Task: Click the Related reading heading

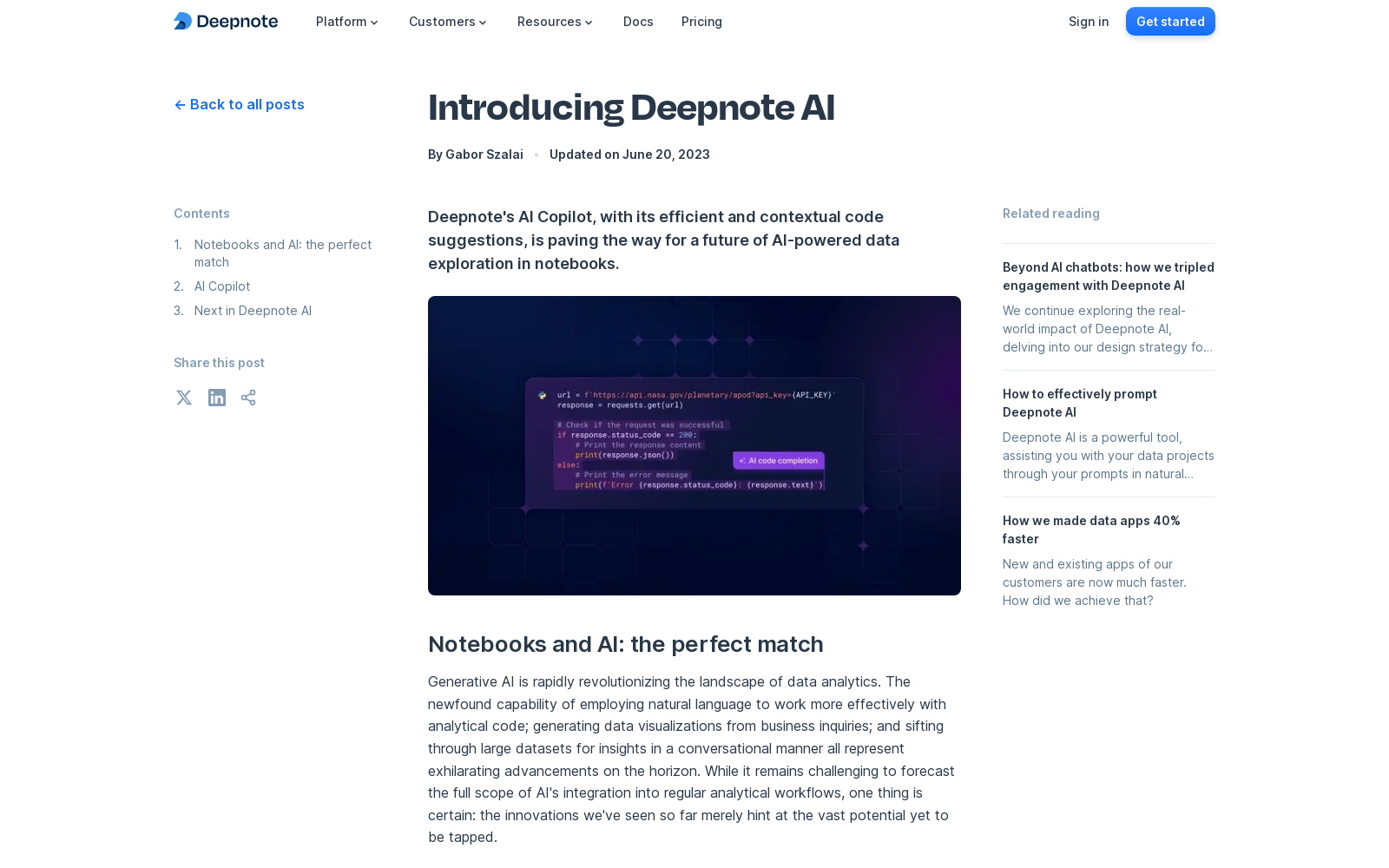Action: pyautogui.click(x=1051, y=214)
